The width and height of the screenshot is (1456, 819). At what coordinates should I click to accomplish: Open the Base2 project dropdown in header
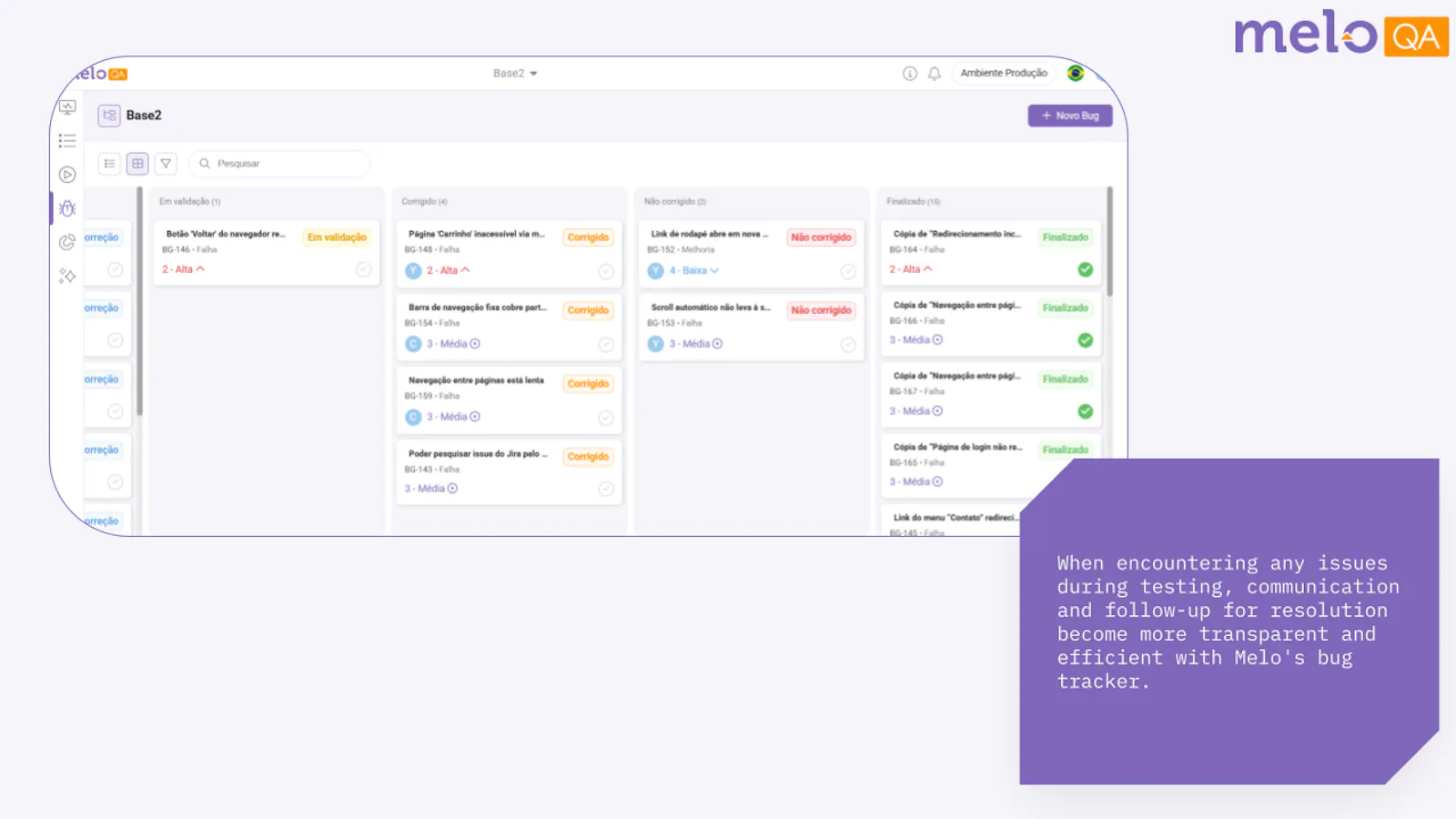[515, 74]
